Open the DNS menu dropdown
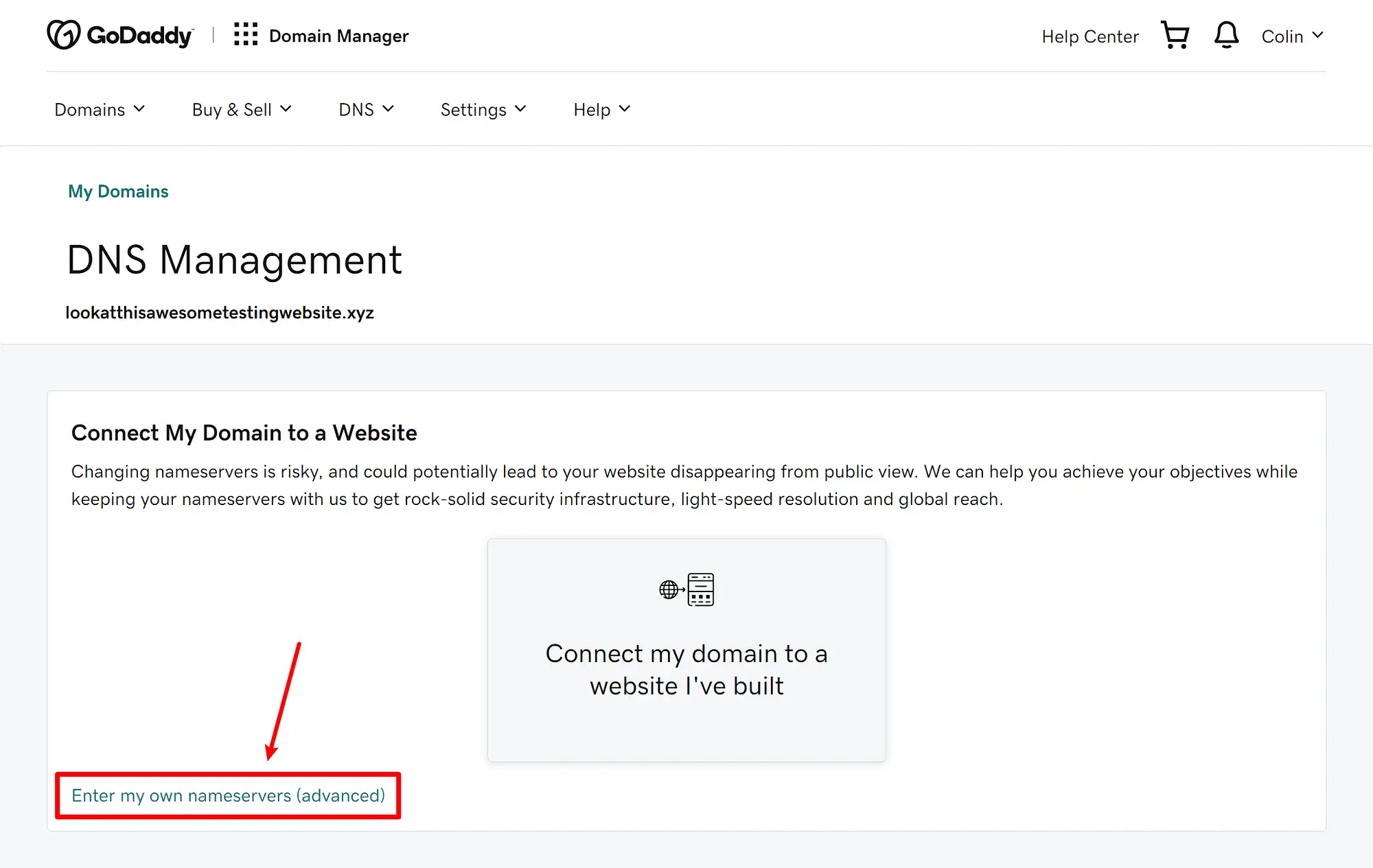Image resolution: width=1373 pixels, height=868 pixels. click(x=365, y=109)
